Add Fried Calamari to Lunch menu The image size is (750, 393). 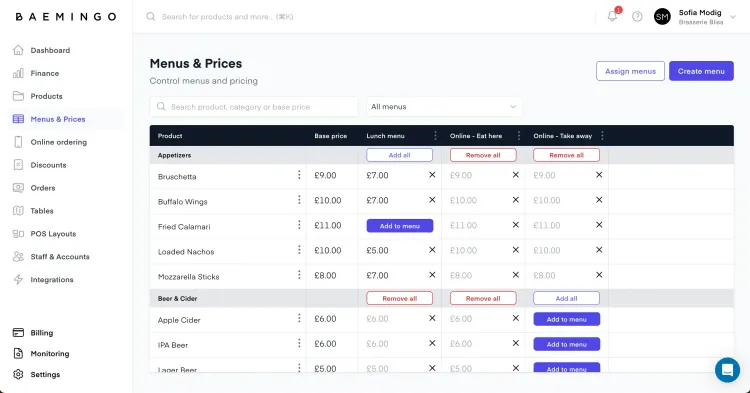click(400, 226)
